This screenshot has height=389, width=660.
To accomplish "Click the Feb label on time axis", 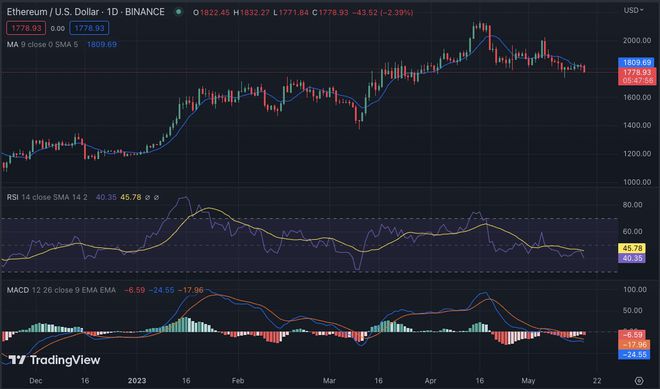I will point(238,381).
